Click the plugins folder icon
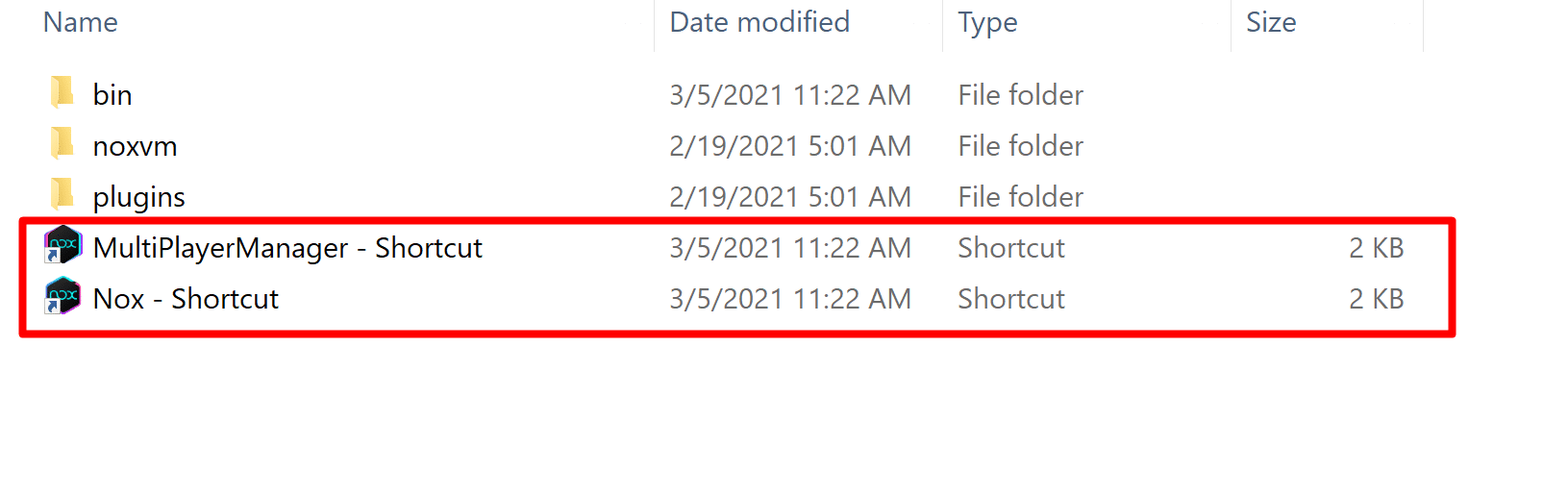 click(62, 195)
